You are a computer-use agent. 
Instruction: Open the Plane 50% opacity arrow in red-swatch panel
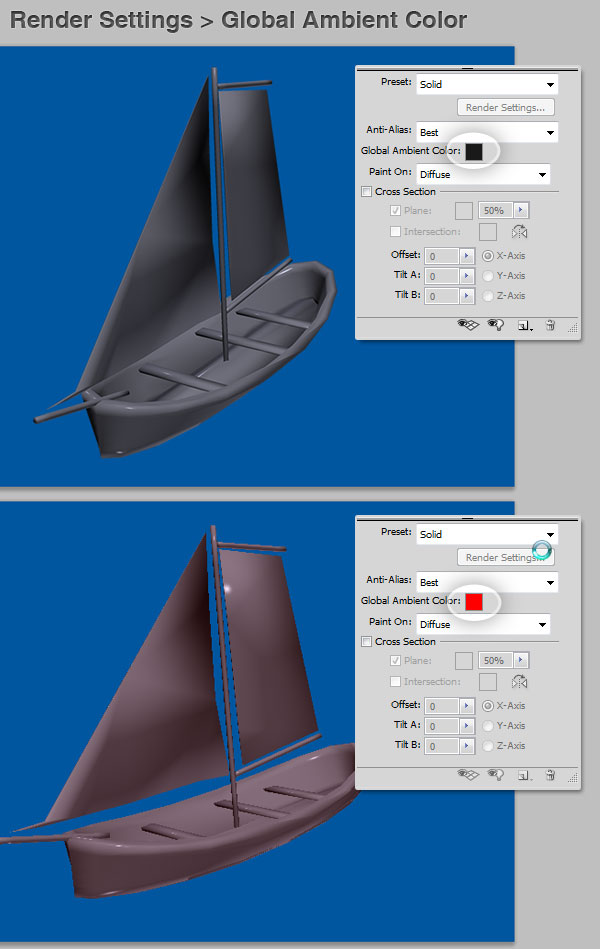(521, 660)
